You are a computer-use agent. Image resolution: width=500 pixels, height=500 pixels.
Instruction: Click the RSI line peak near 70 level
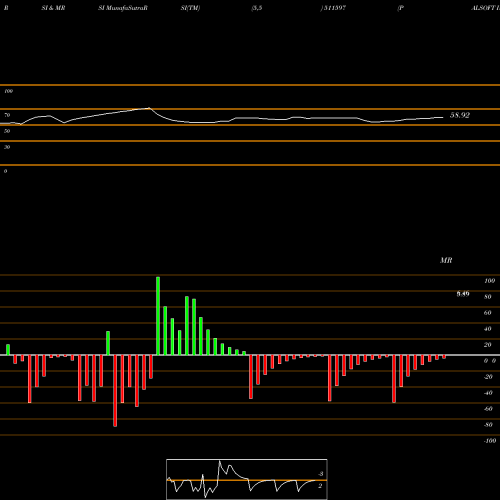click(x=149, y=108)
